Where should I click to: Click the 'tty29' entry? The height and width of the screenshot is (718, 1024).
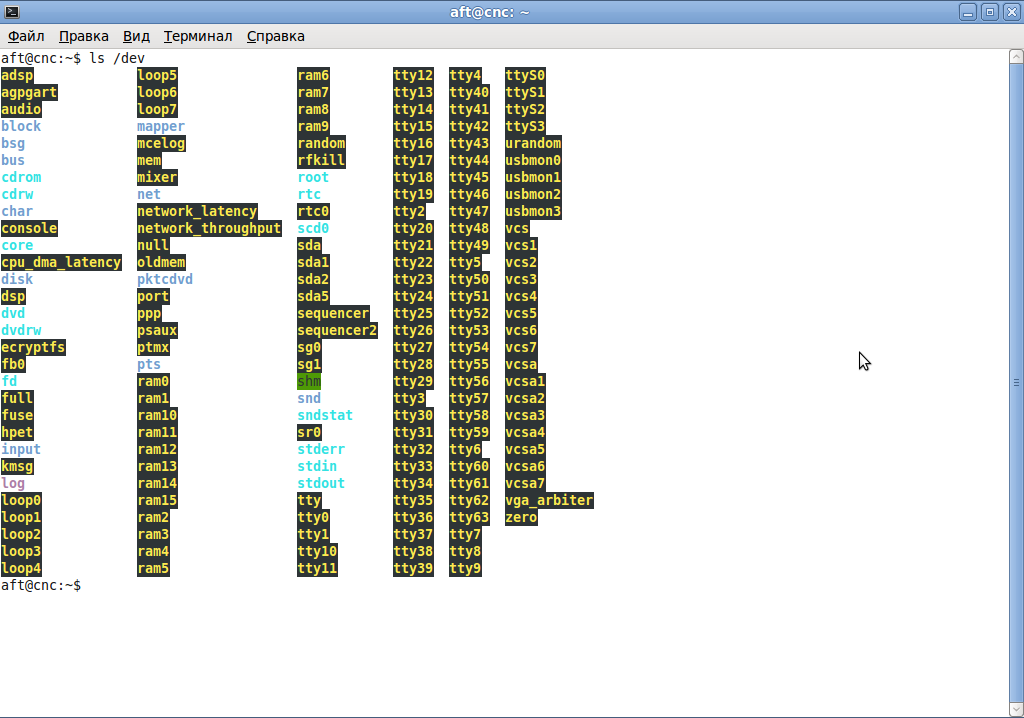coord(413,381)
